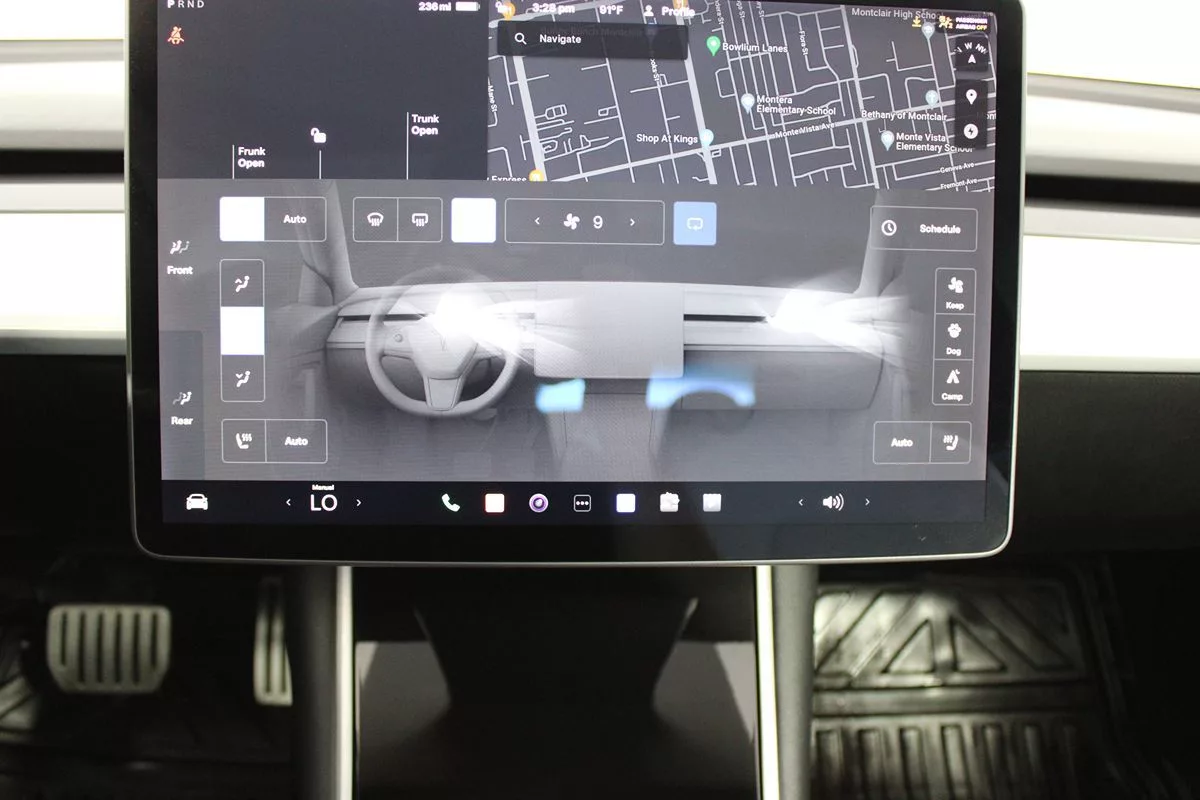Increase fan speed with right arrow
Viewport: 1200px width, 800px height.
pos(632,222)
